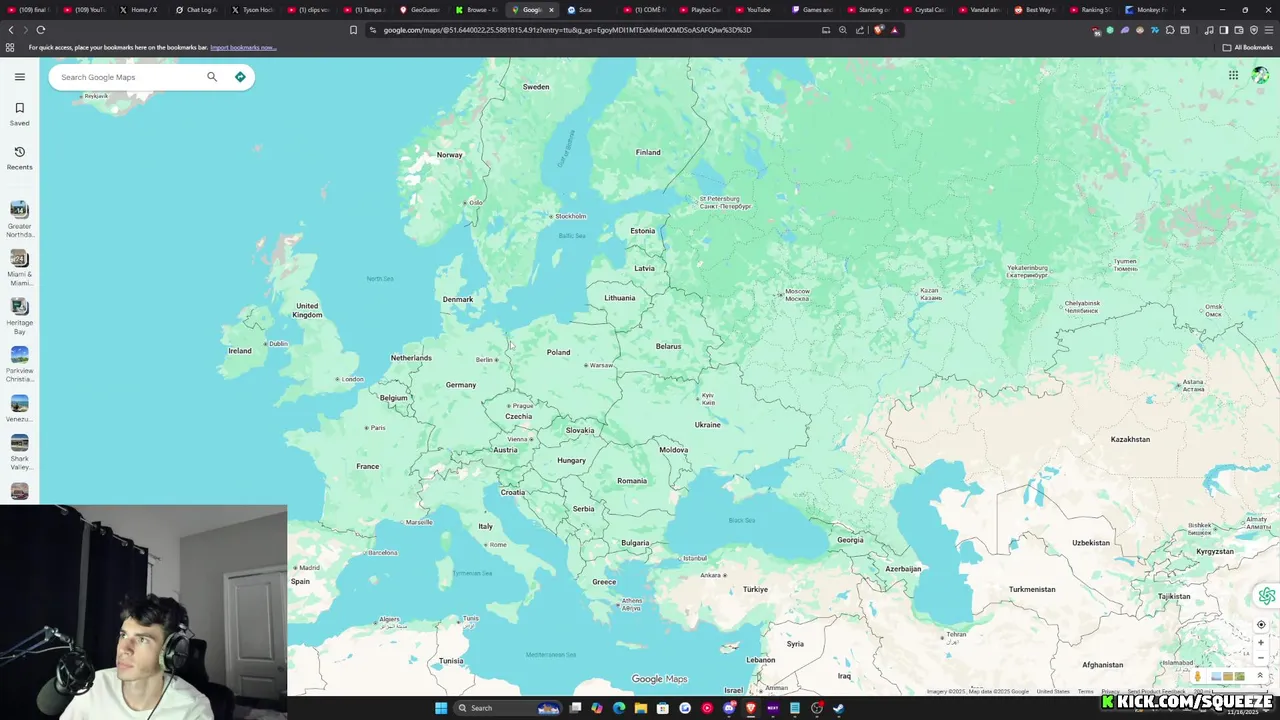Image resolution: width=1280 pixels, height=720 pixels.
Task: Open the Recents panel
Action: click(x=19, y=158)
